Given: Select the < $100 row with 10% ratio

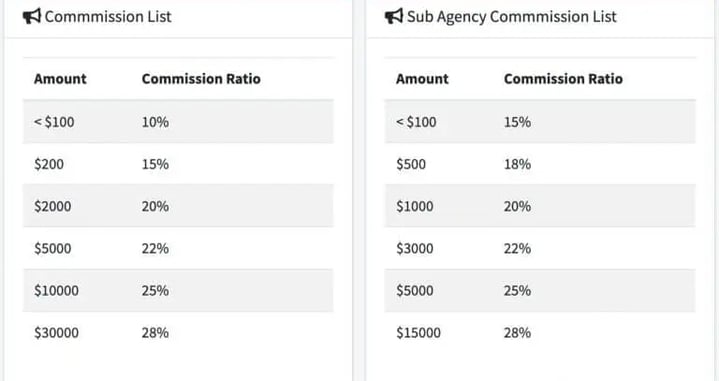Looking at the screenshot, I should [178, 122].
